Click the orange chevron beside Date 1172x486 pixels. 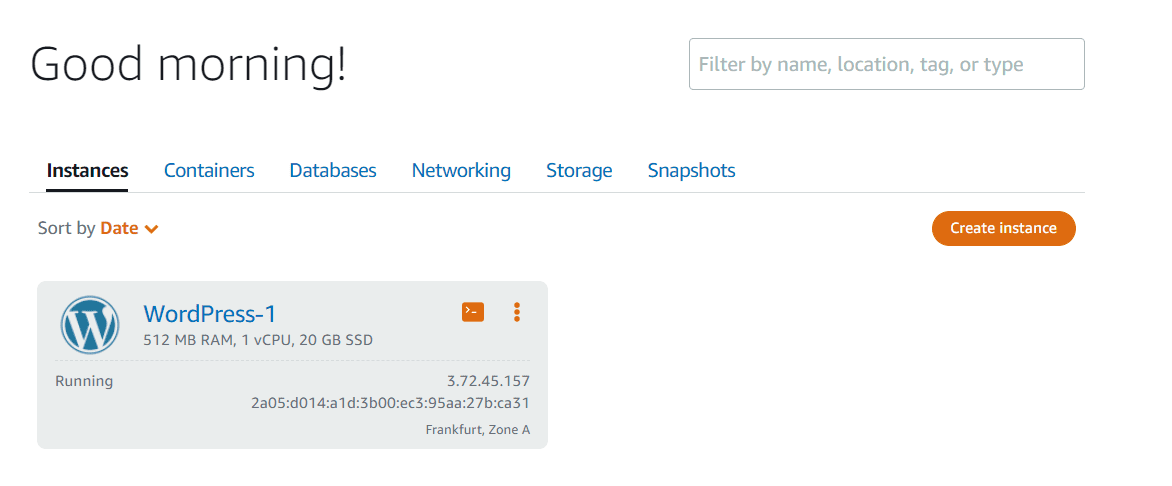[x=152, y=229]
